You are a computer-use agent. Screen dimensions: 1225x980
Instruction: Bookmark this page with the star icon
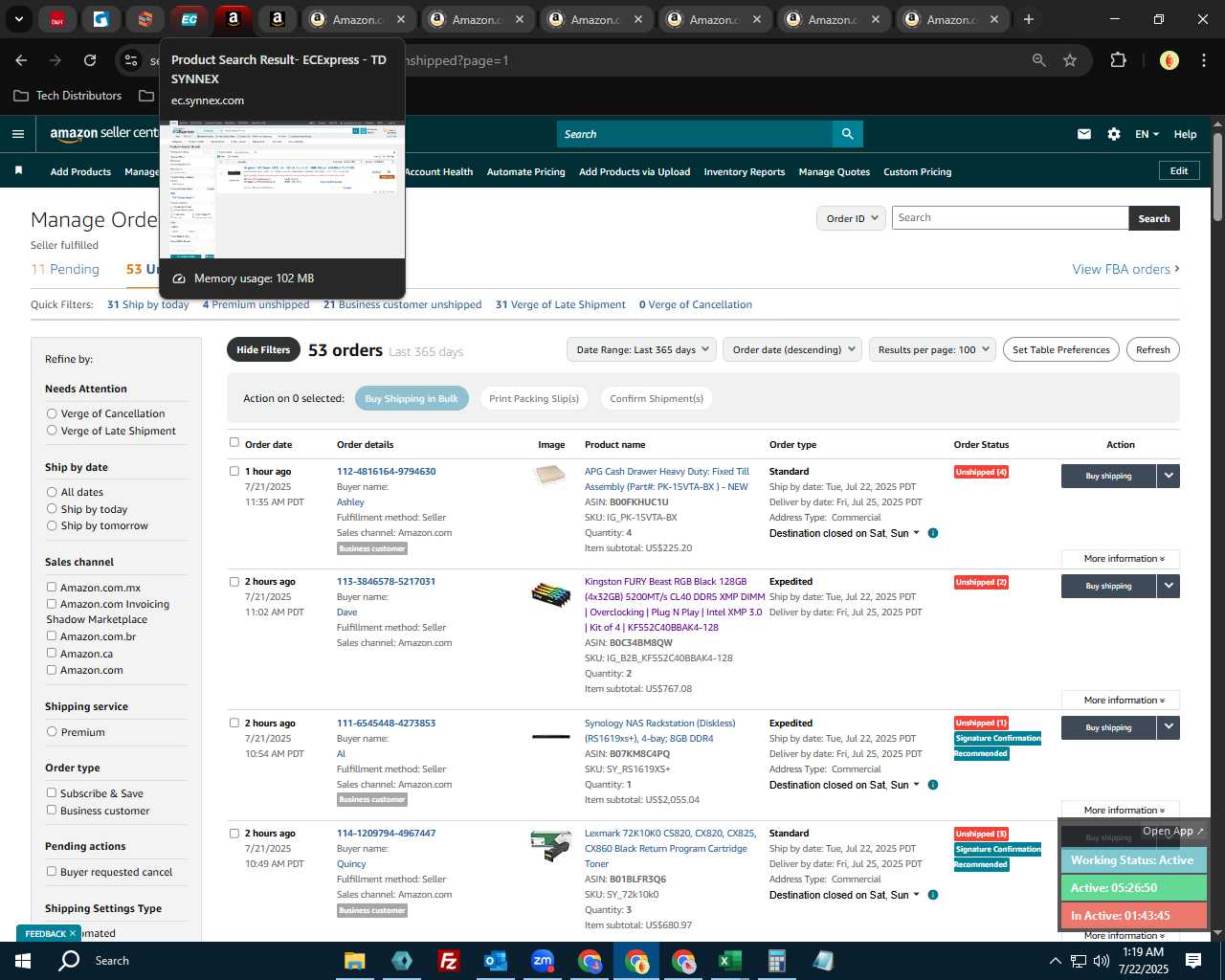pyautogui.click(x=1070, y=60)
